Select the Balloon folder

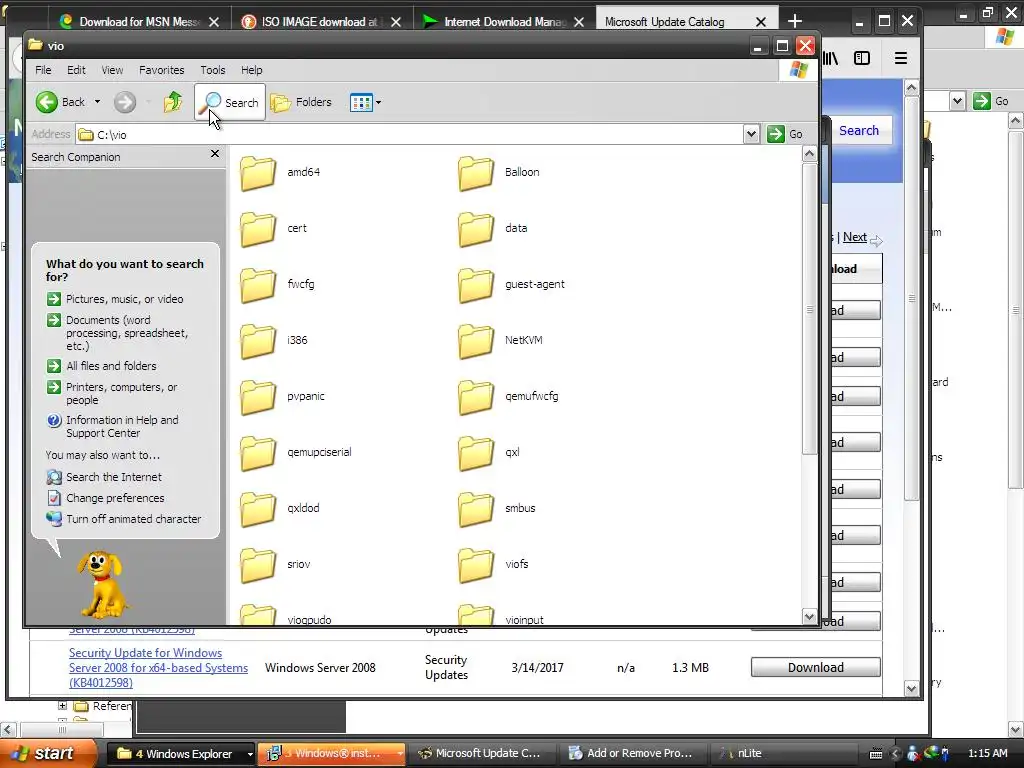(500, 172)
